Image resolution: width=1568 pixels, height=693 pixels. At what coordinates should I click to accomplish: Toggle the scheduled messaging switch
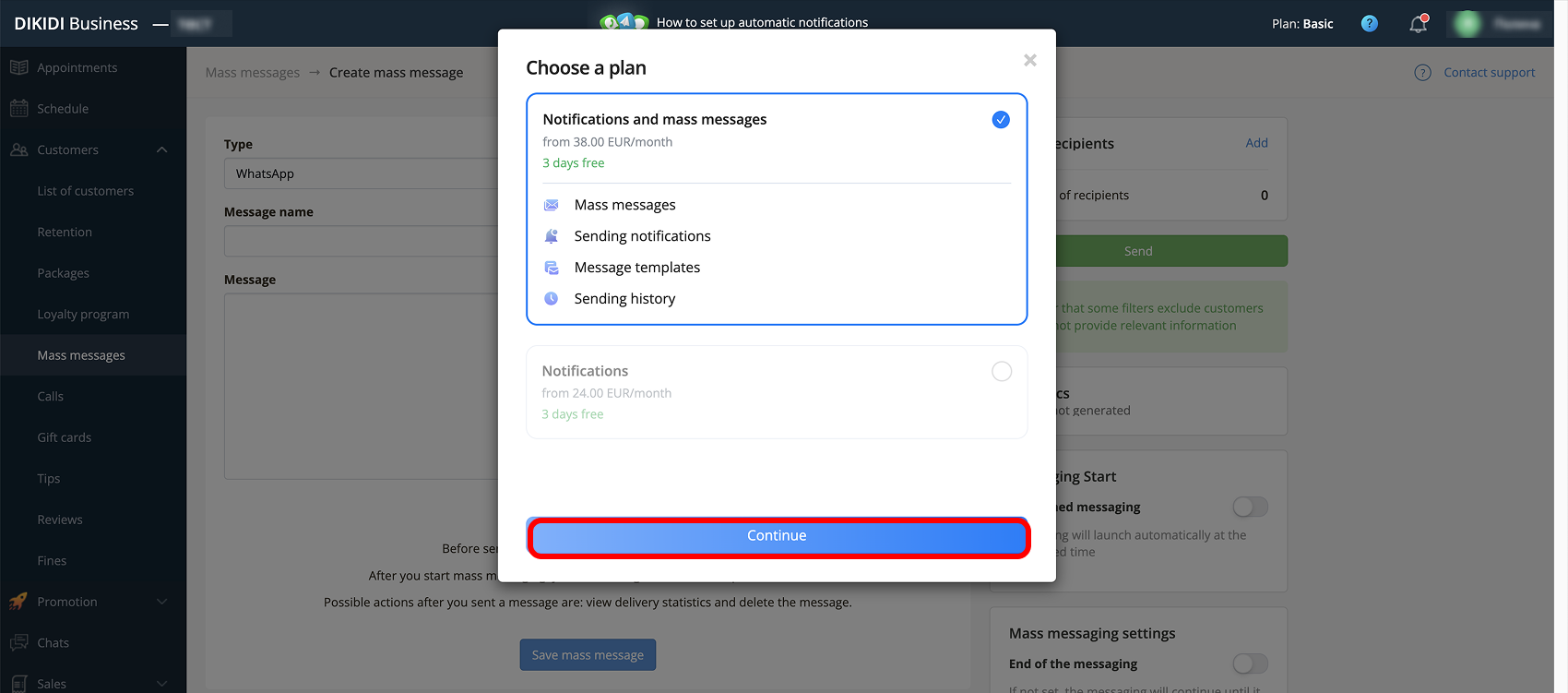pyautogui.click(x=1251, y=508)
